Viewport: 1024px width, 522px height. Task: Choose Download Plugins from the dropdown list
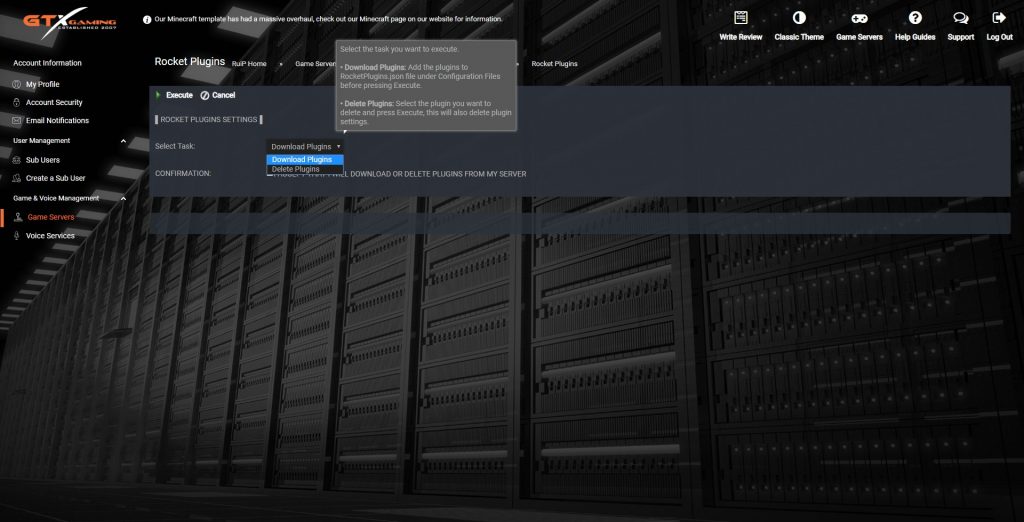tap(305, 159)
